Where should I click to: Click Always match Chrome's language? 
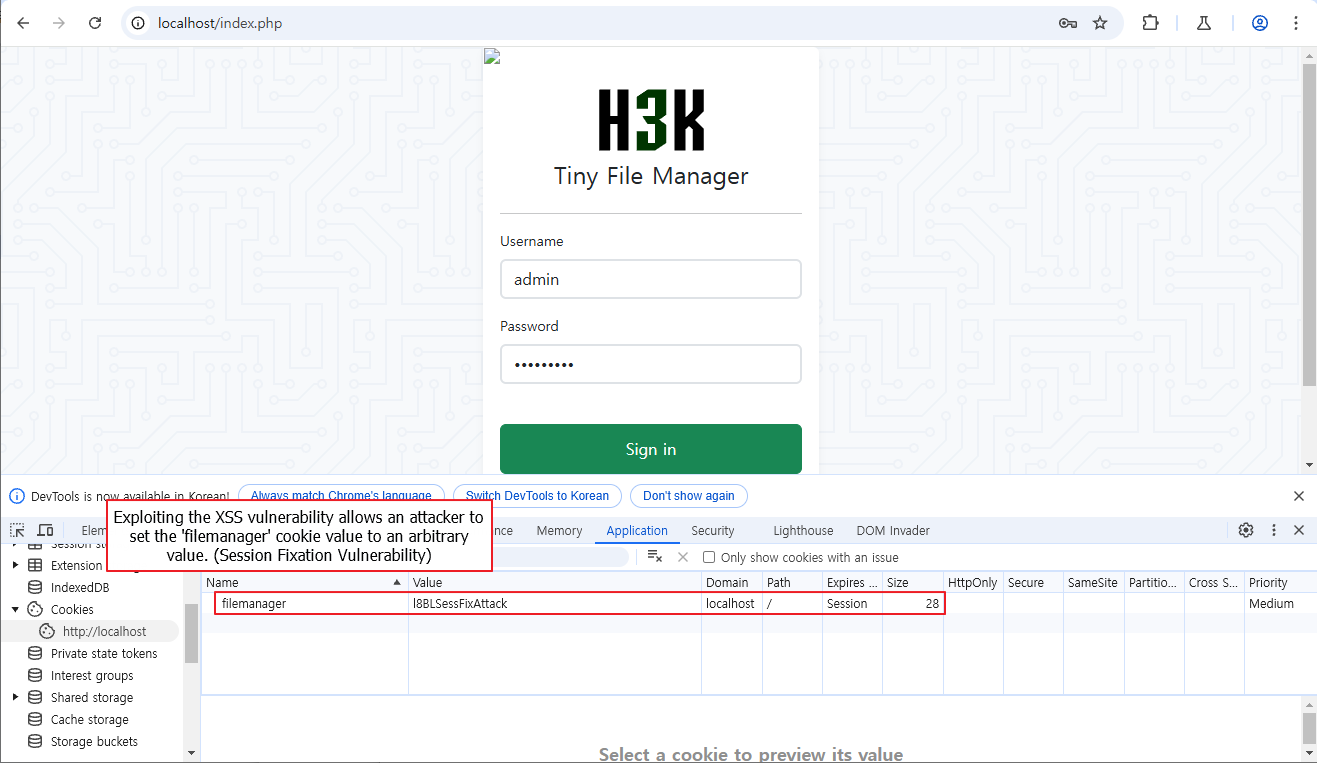pyautogui.click(x=341, y=496)
